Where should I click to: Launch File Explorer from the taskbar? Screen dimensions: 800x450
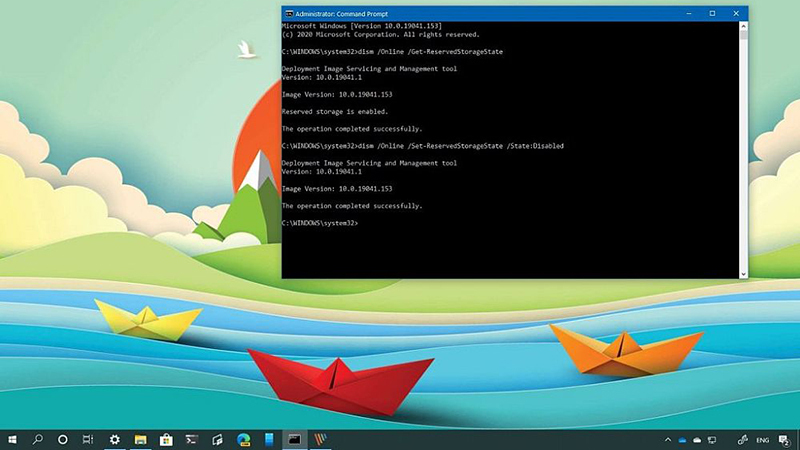pos(141,439)
